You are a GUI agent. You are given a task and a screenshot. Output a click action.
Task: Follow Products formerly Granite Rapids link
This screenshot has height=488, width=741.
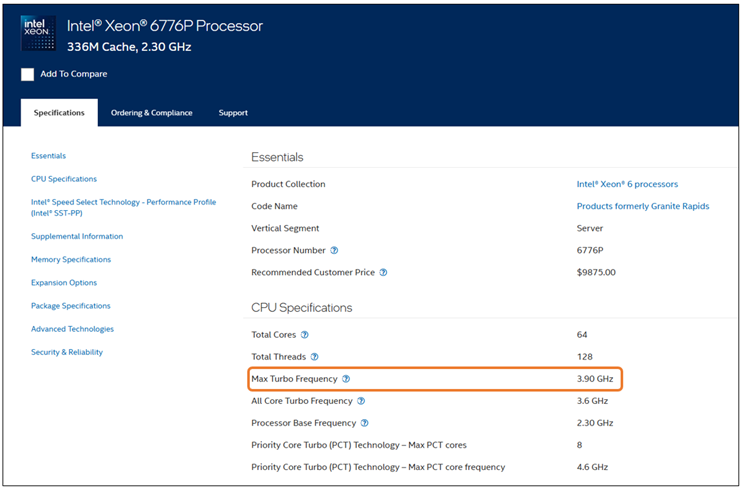click(x=643, y=206)
